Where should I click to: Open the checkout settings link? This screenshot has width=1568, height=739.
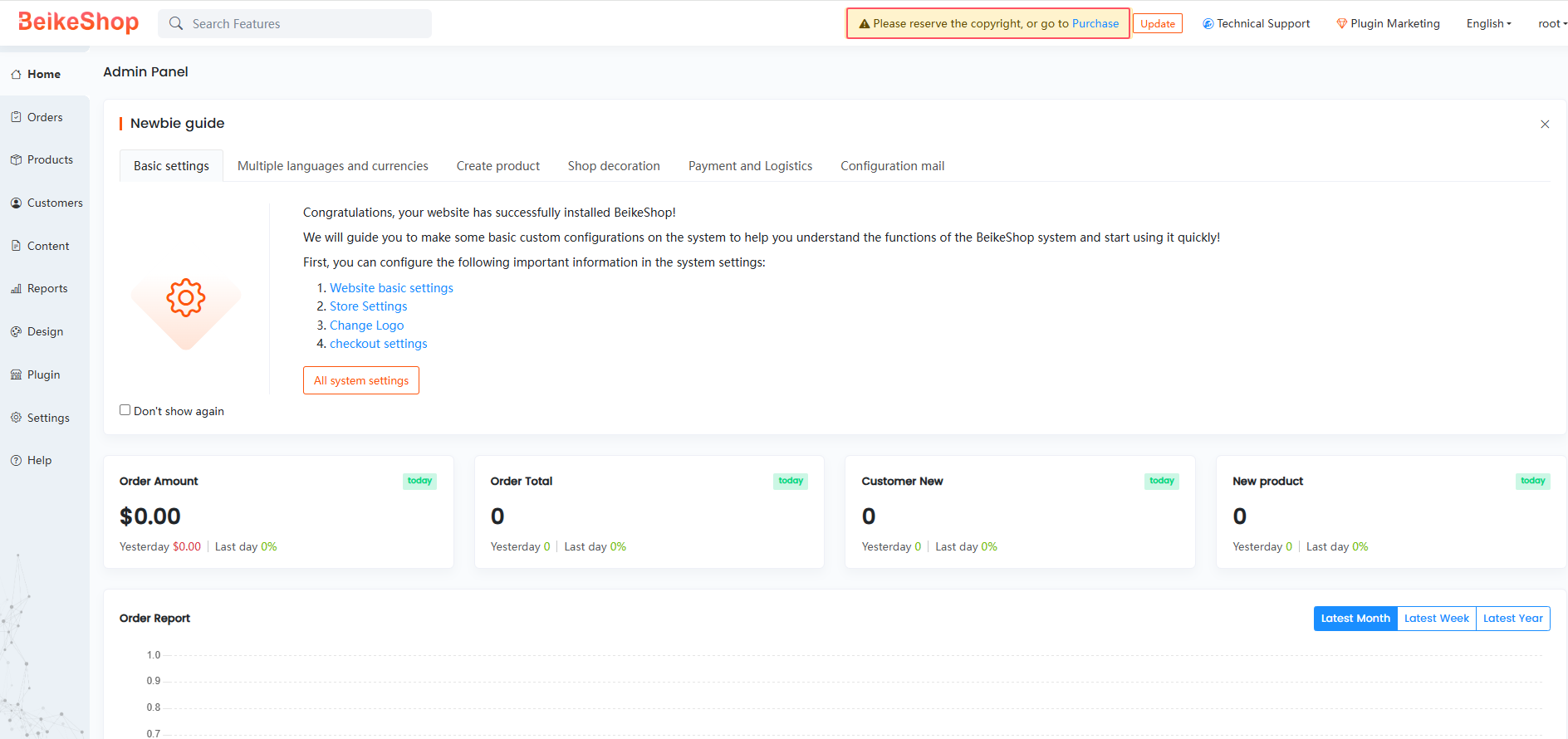pos(378,344)
